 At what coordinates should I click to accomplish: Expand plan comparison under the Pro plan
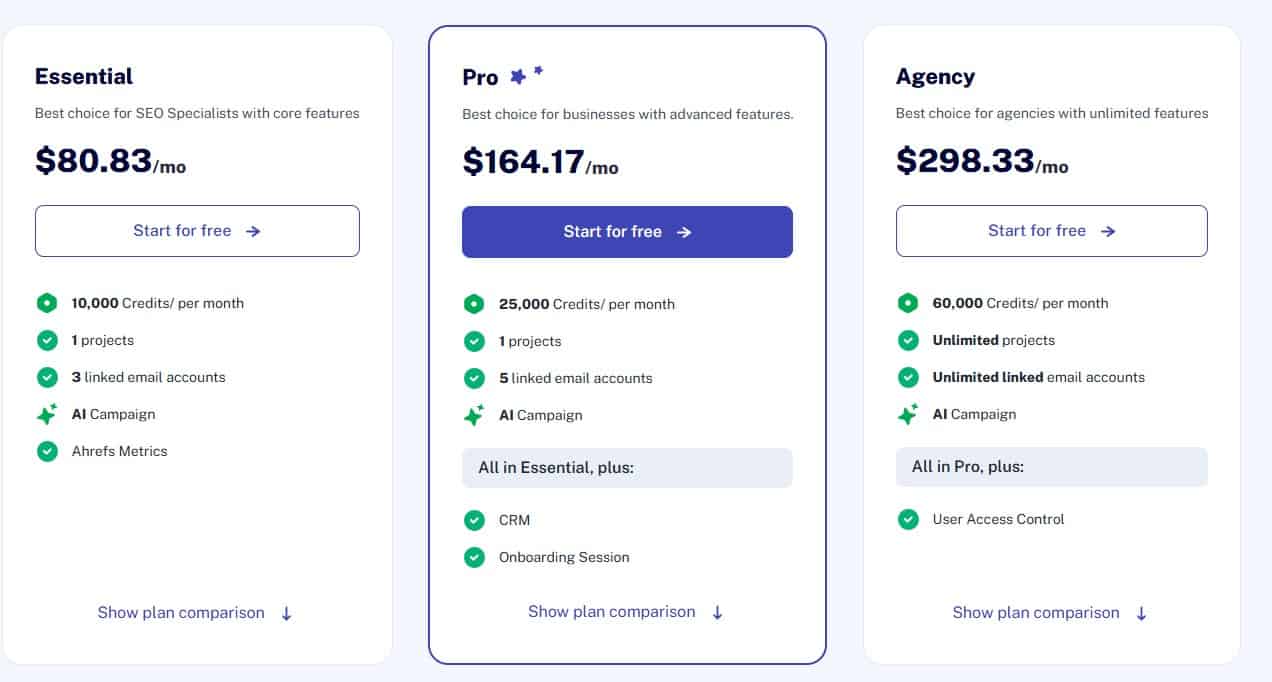pyautogui.click(x=626, y=612)
